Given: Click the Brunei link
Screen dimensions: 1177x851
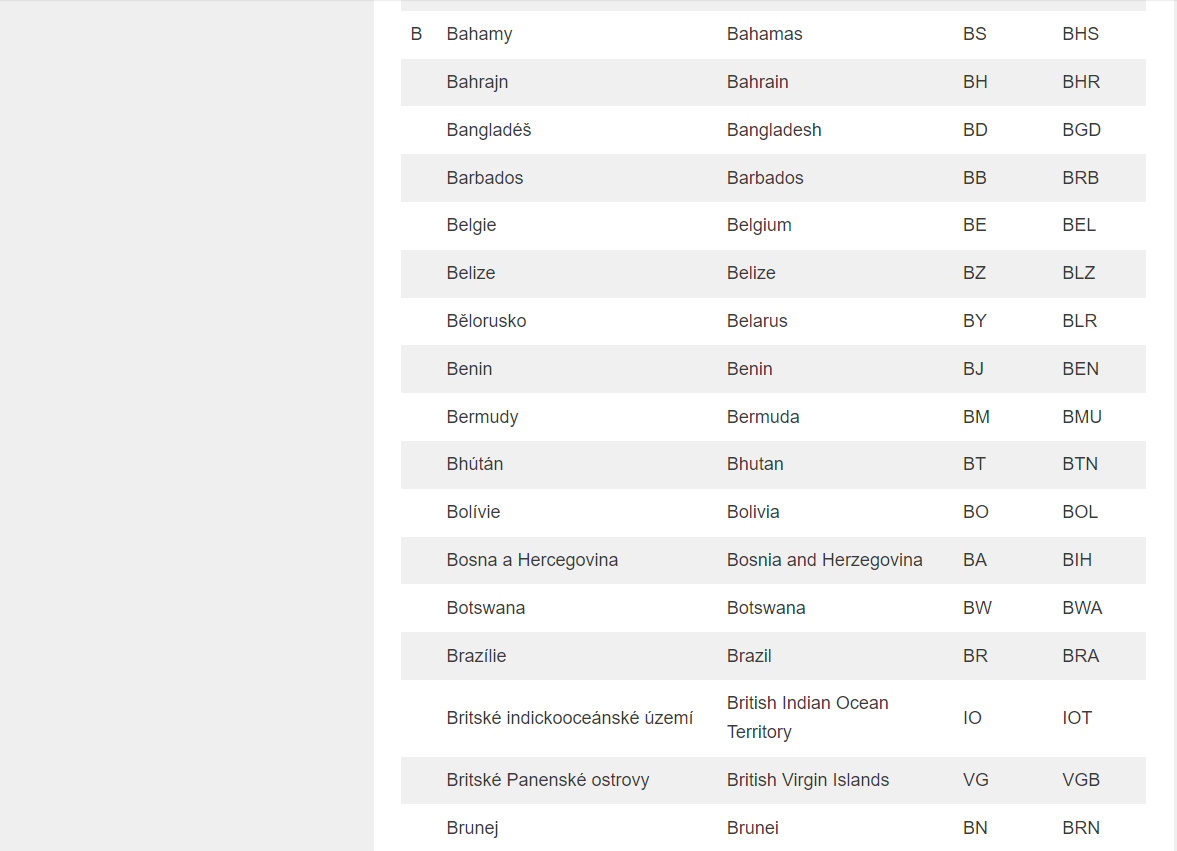Looking at the screenshot, I should 752,828.
